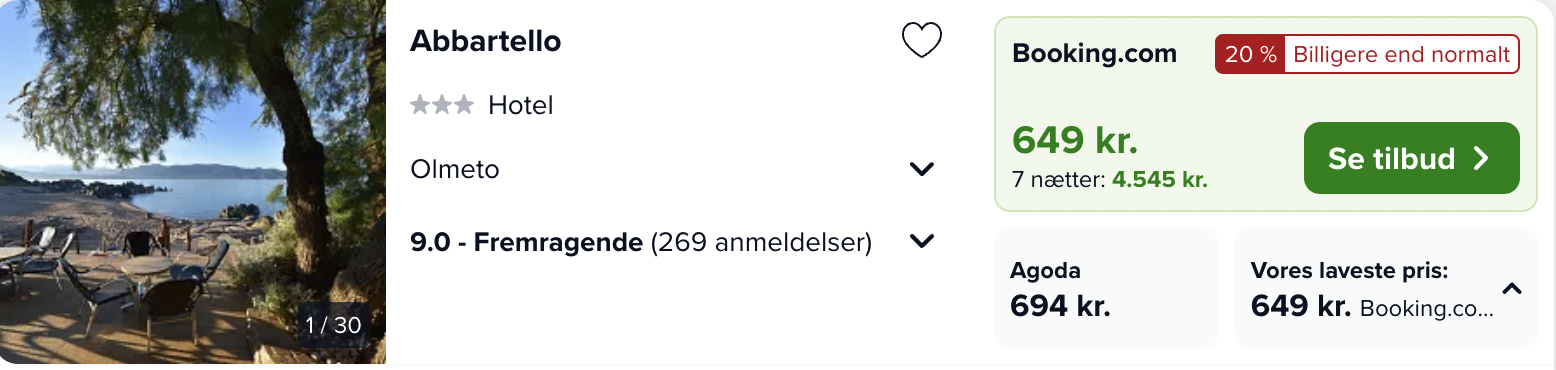Viewport: 1556px width, 370px height.
Task: Click the right arrow on Se tilbud
Action: (1481, 158)
